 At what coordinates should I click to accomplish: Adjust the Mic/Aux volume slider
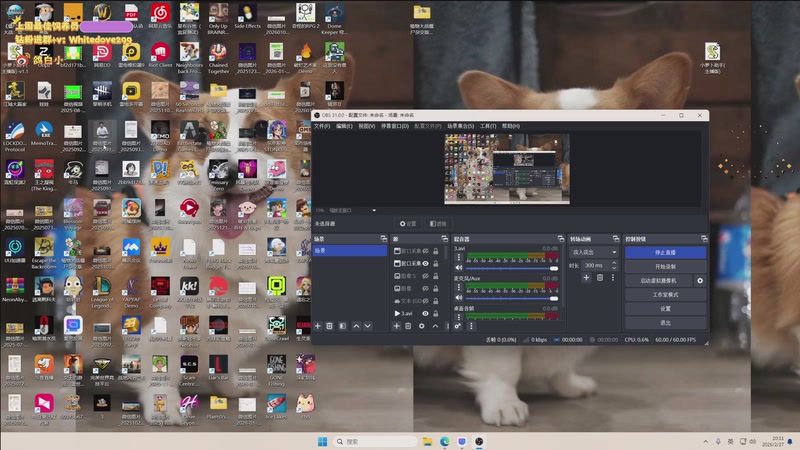tap(512, 298)
